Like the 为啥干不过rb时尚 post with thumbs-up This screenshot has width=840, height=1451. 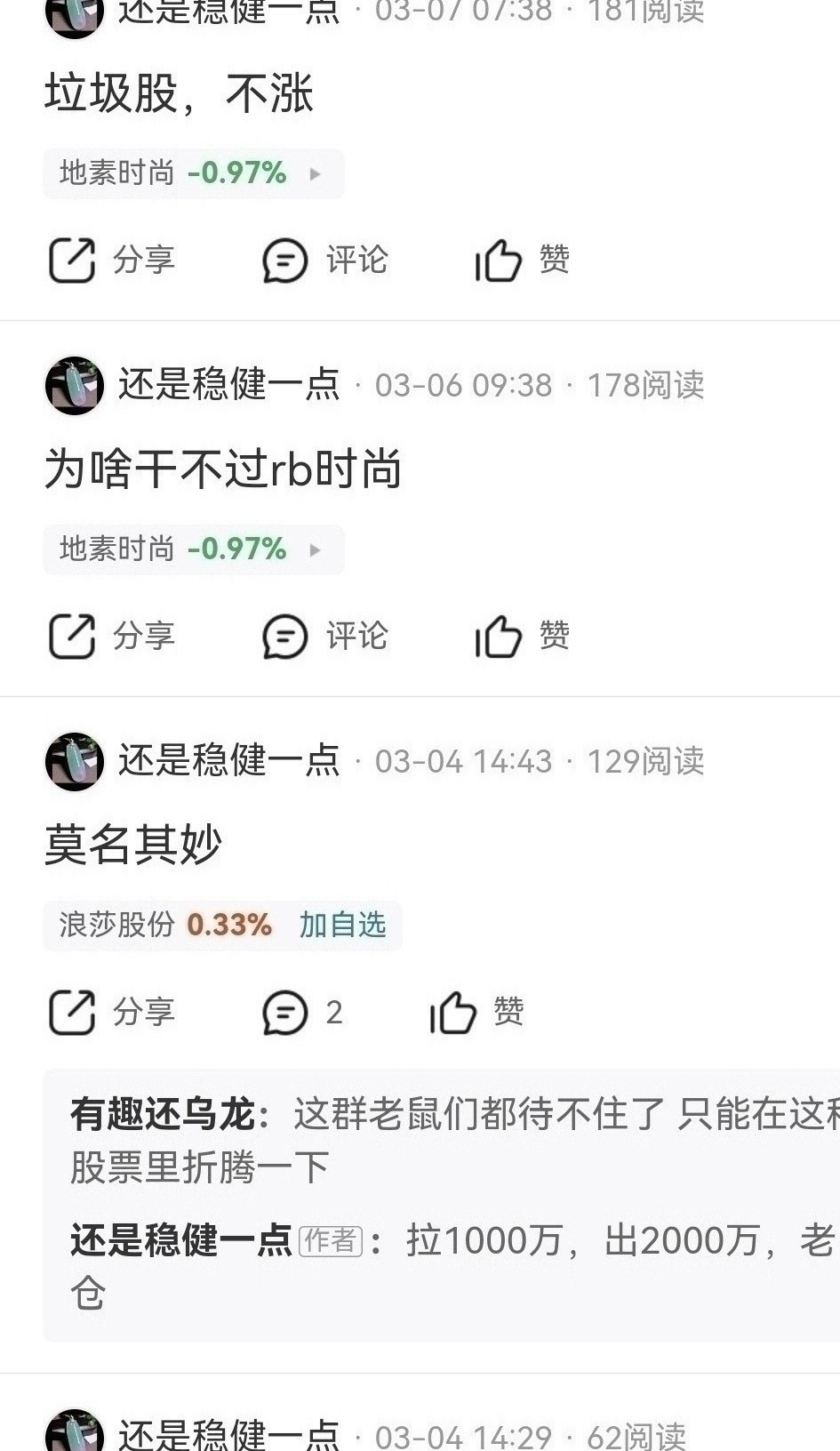coord(497,637)
